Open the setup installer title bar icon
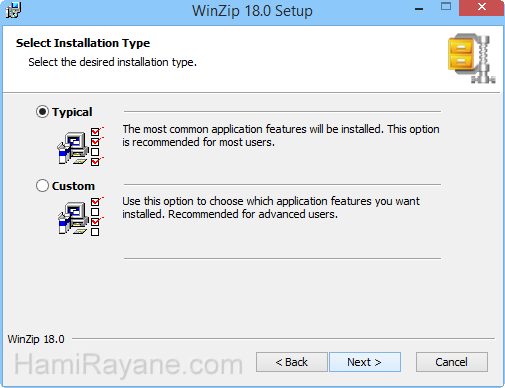505x388 pixels. (13, 10)
